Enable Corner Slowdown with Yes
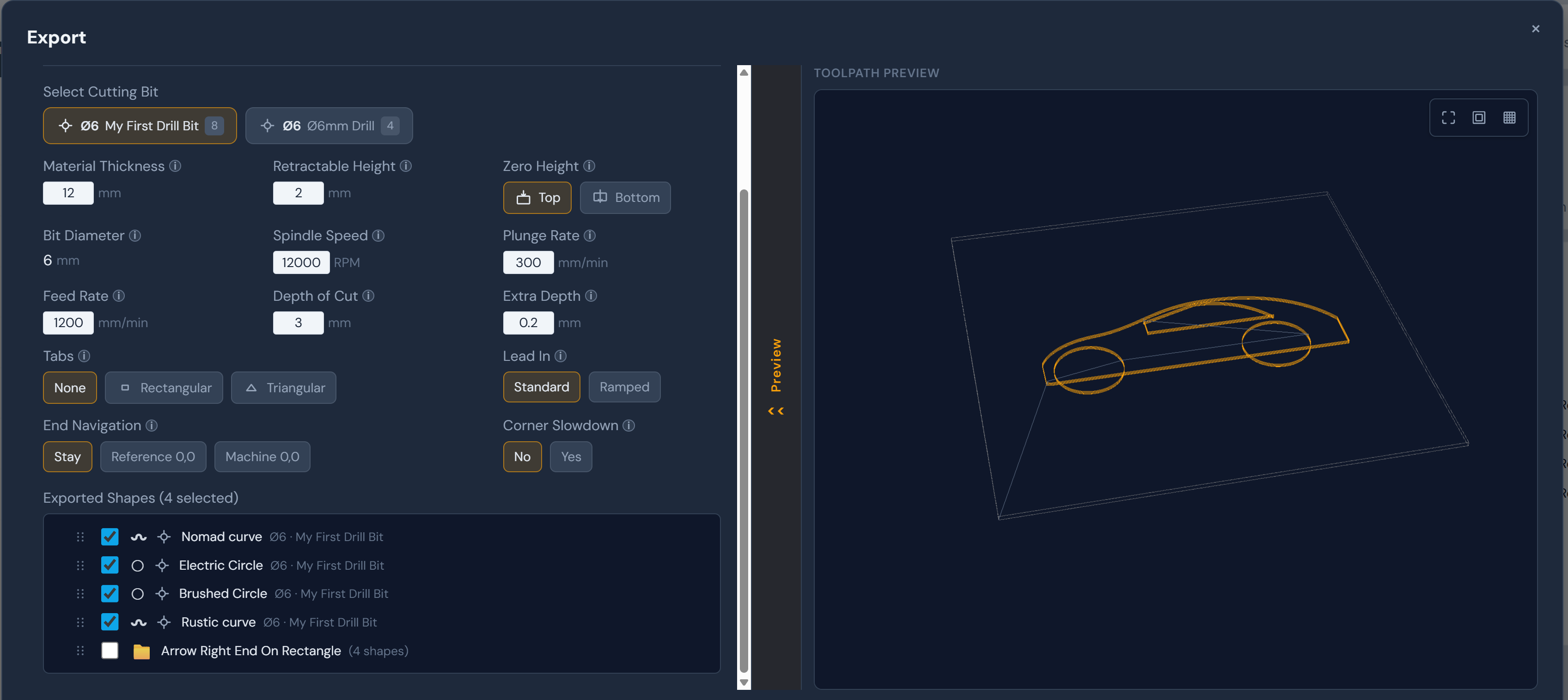Image resolution: width=1568 pixels, height=700 pixels. [571, 457]
